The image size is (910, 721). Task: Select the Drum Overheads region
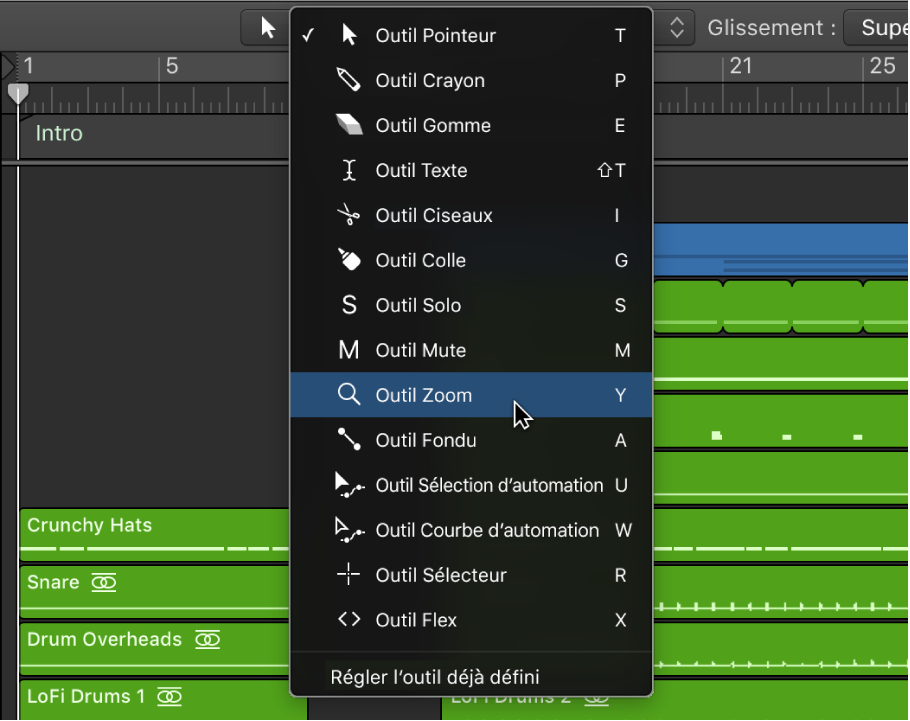155,649
